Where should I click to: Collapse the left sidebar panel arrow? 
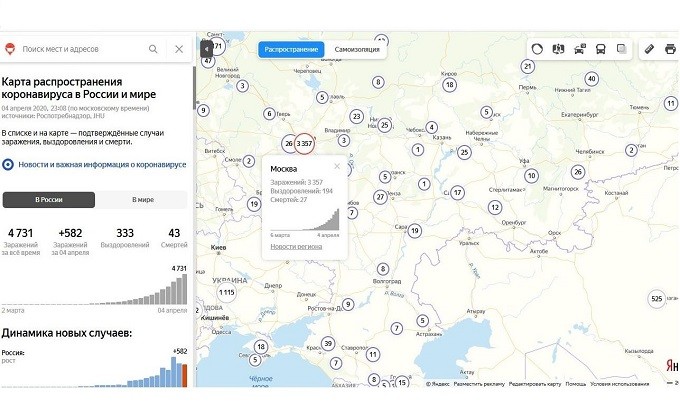point(205,48)
